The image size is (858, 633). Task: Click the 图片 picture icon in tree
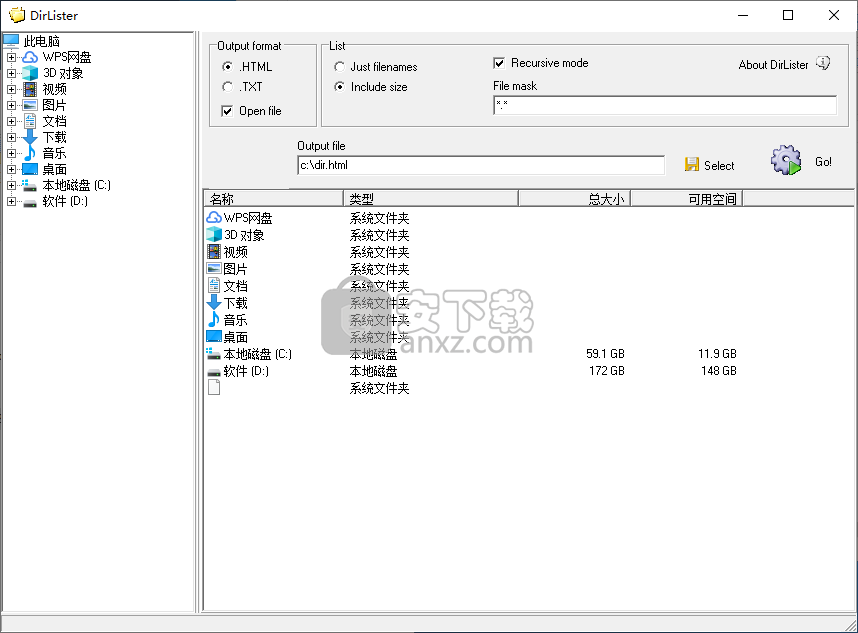click(30, 105)
